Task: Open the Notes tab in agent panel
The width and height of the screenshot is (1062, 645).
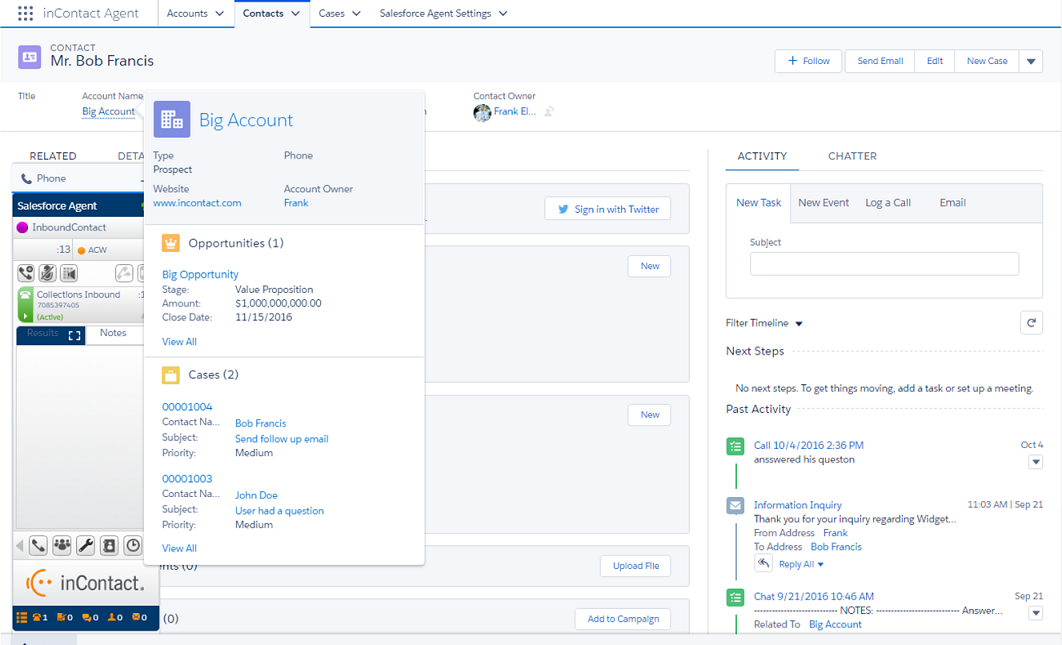Action: pos(113,333)
